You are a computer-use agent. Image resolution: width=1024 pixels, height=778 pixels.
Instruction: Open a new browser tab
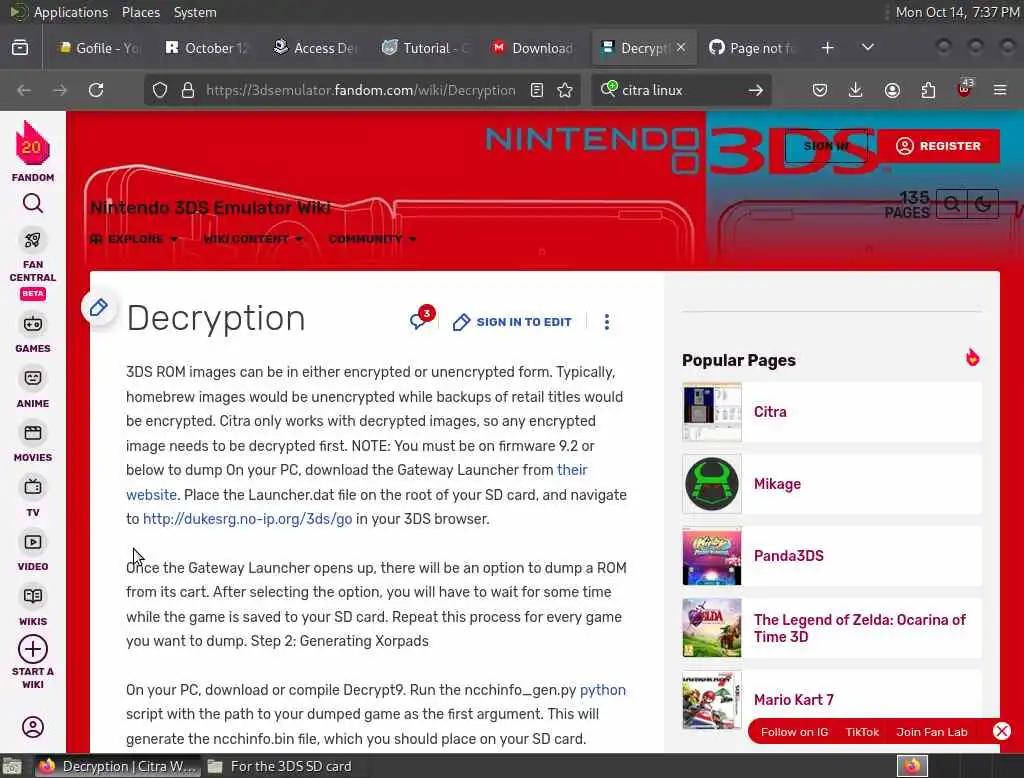tap(827, 48)
